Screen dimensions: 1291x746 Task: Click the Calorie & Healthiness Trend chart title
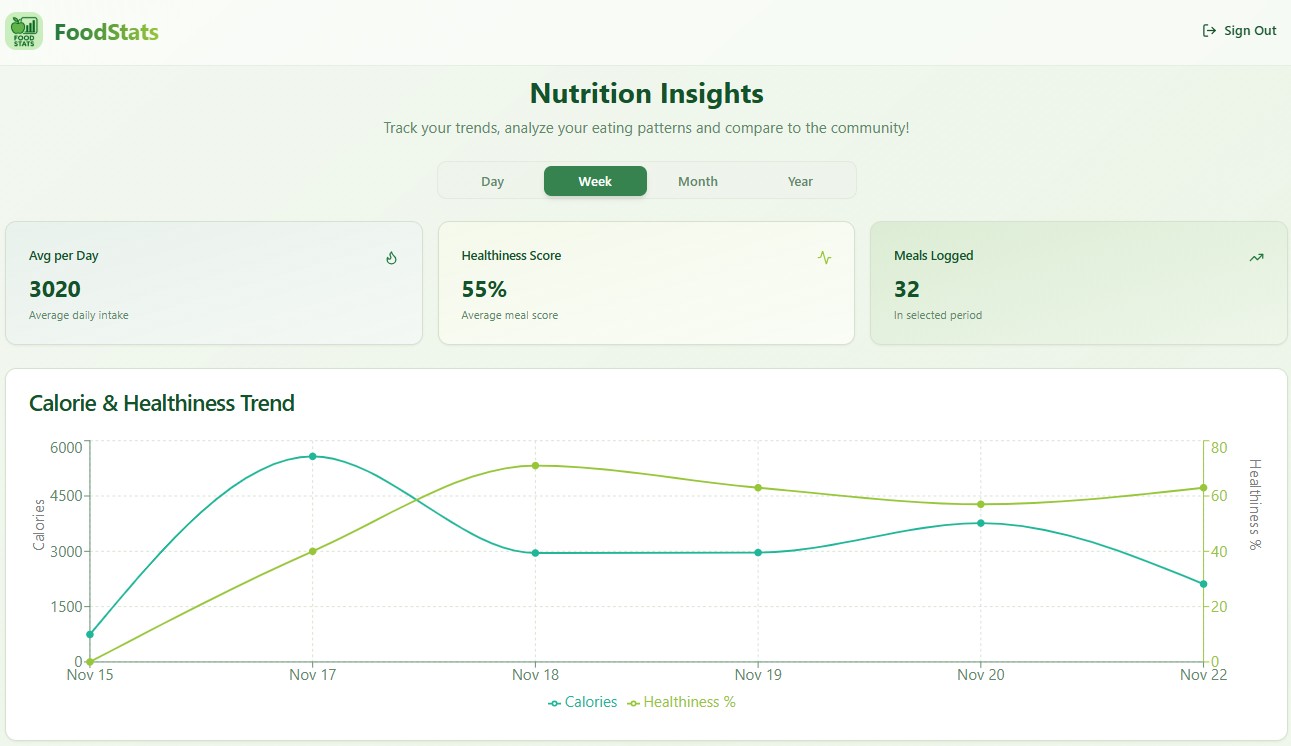(x=161, y=403)
